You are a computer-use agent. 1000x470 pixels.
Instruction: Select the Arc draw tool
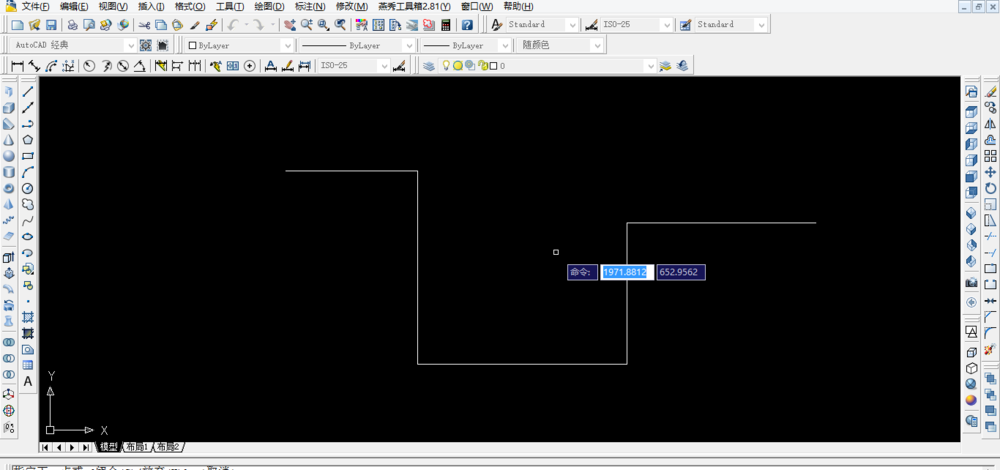tap(28, 172)
